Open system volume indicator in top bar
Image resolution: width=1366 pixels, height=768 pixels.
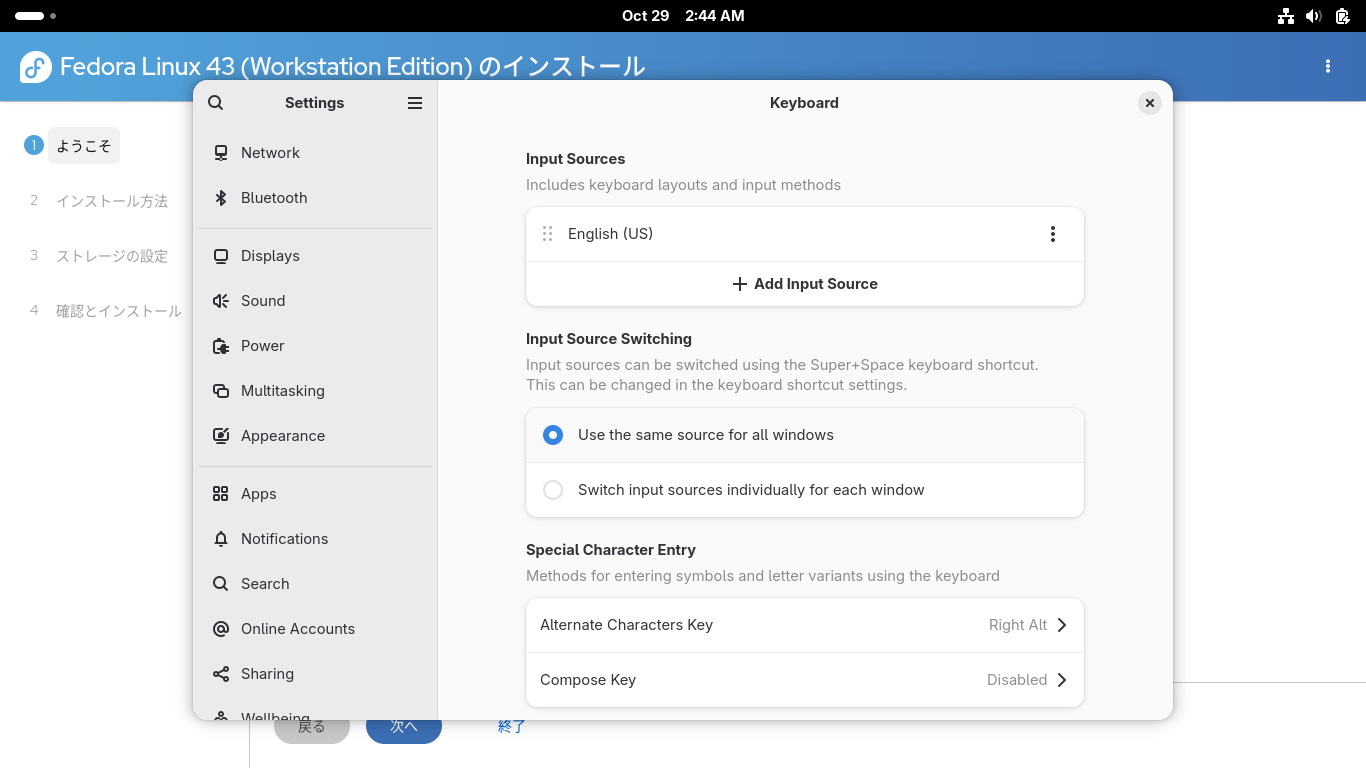(x=1314, y=16)
